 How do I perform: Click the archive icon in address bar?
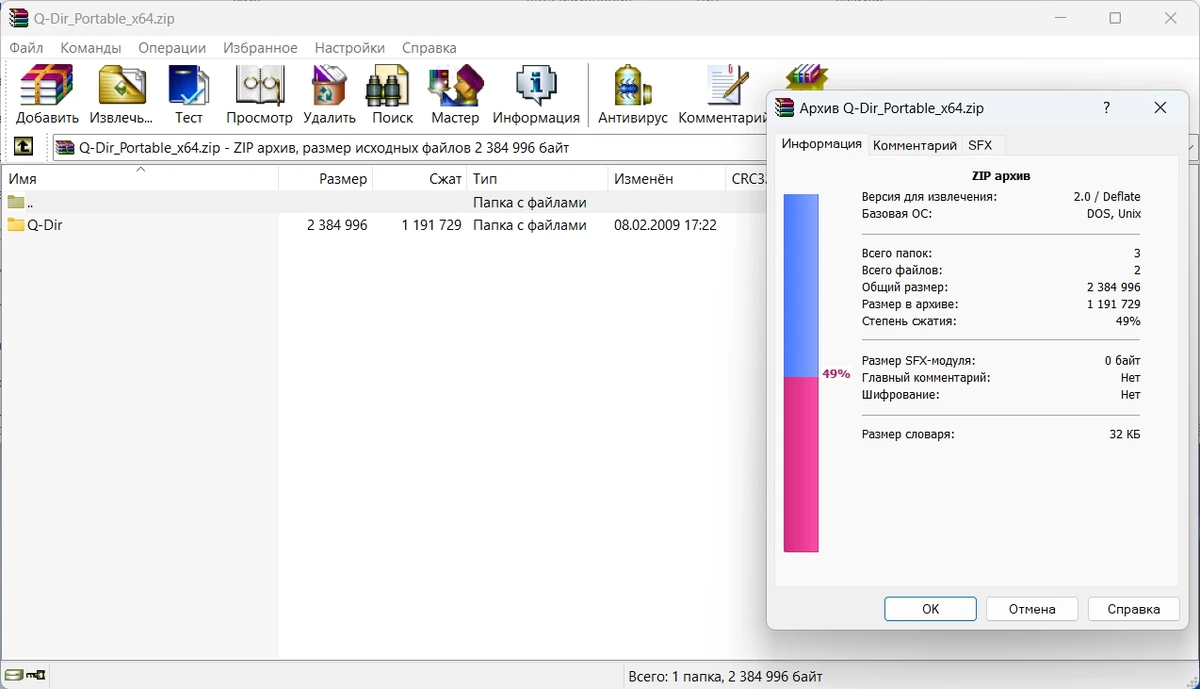point(66,147)
